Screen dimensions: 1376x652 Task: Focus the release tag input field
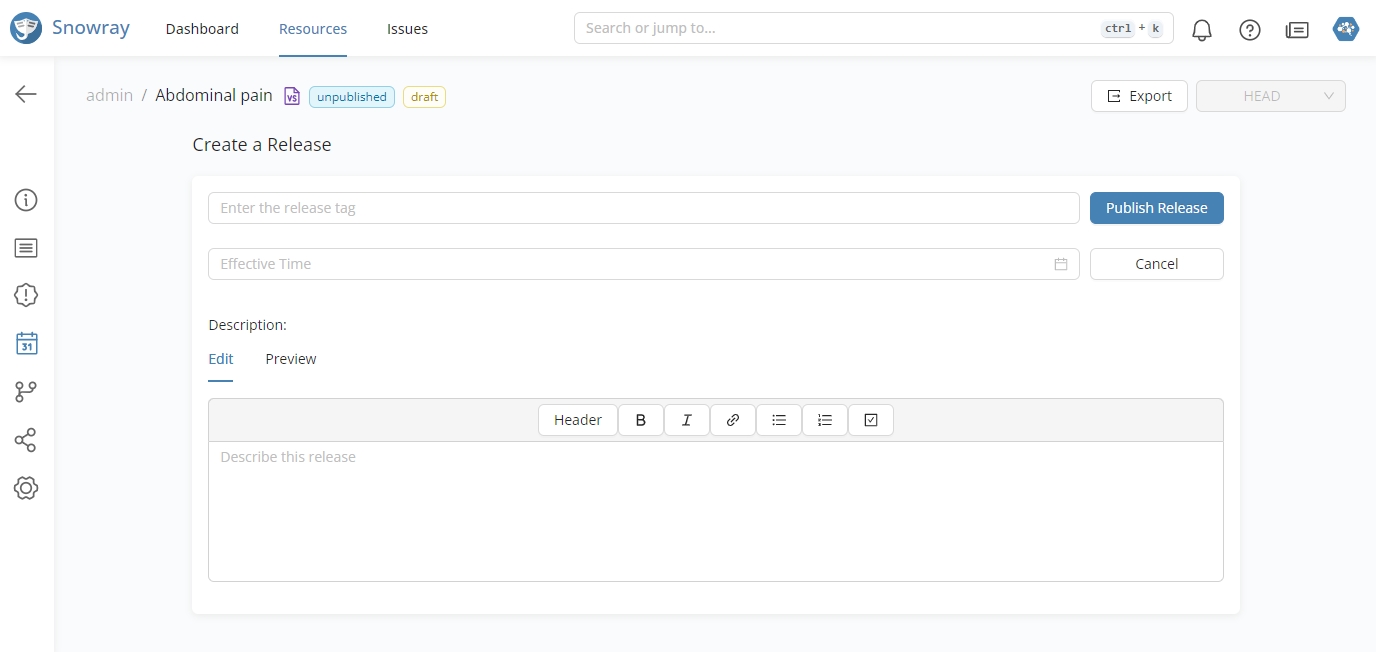(643, 208)
